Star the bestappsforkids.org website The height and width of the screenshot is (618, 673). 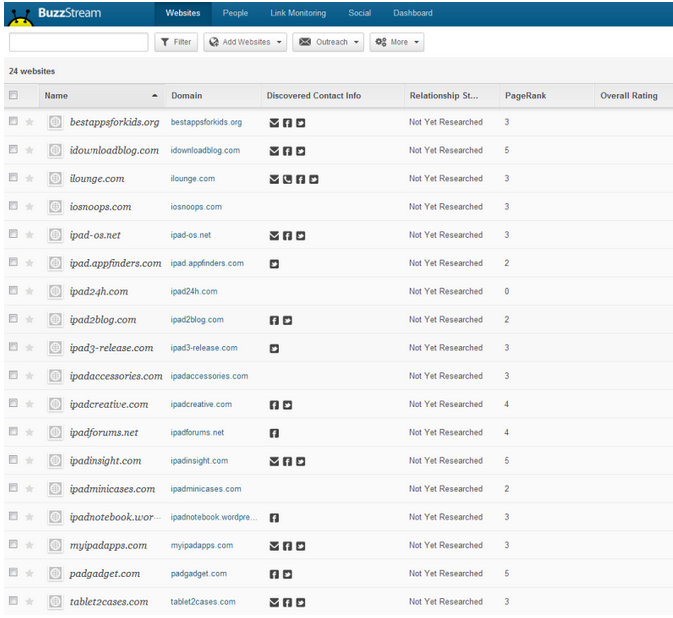tap(29, 122)
